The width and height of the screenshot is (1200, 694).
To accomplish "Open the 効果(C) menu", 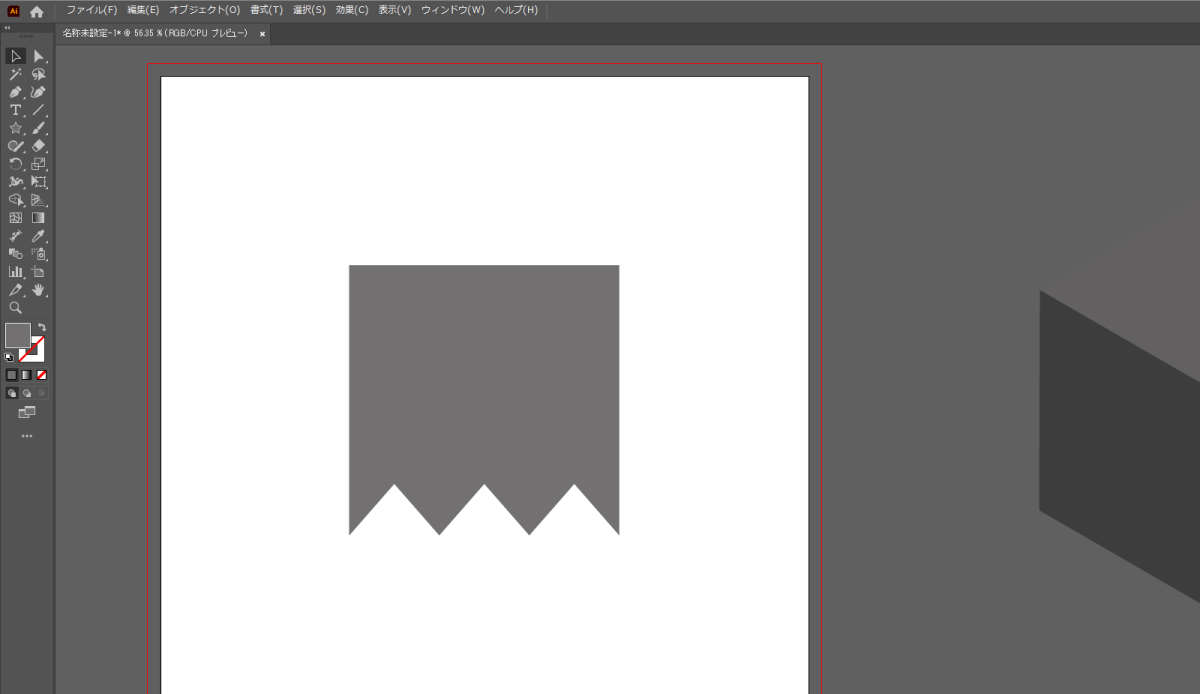I will coord(352,10).
